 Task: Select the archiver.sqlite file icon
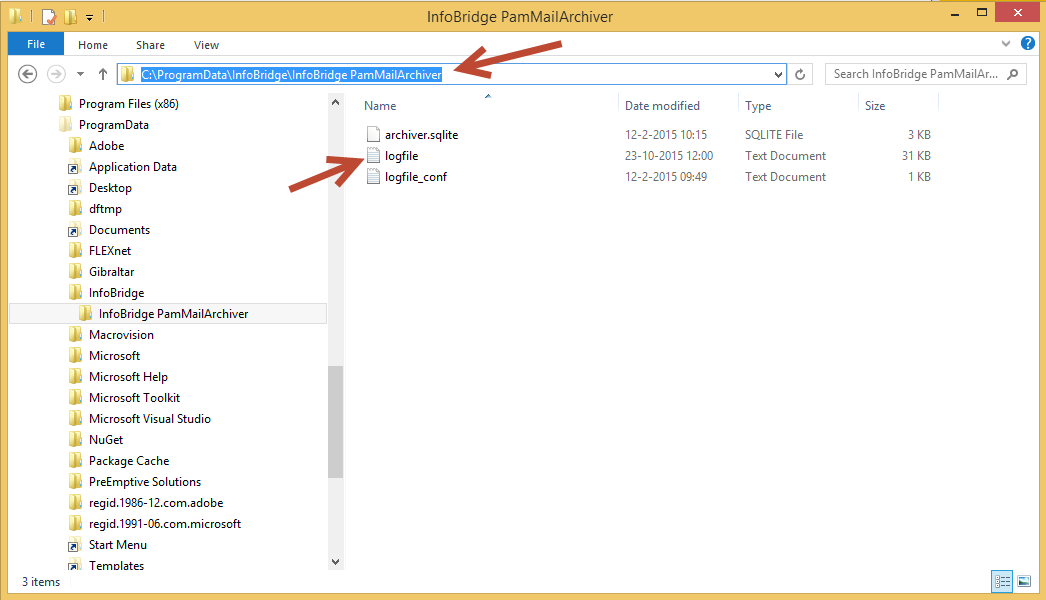point(374,134)
